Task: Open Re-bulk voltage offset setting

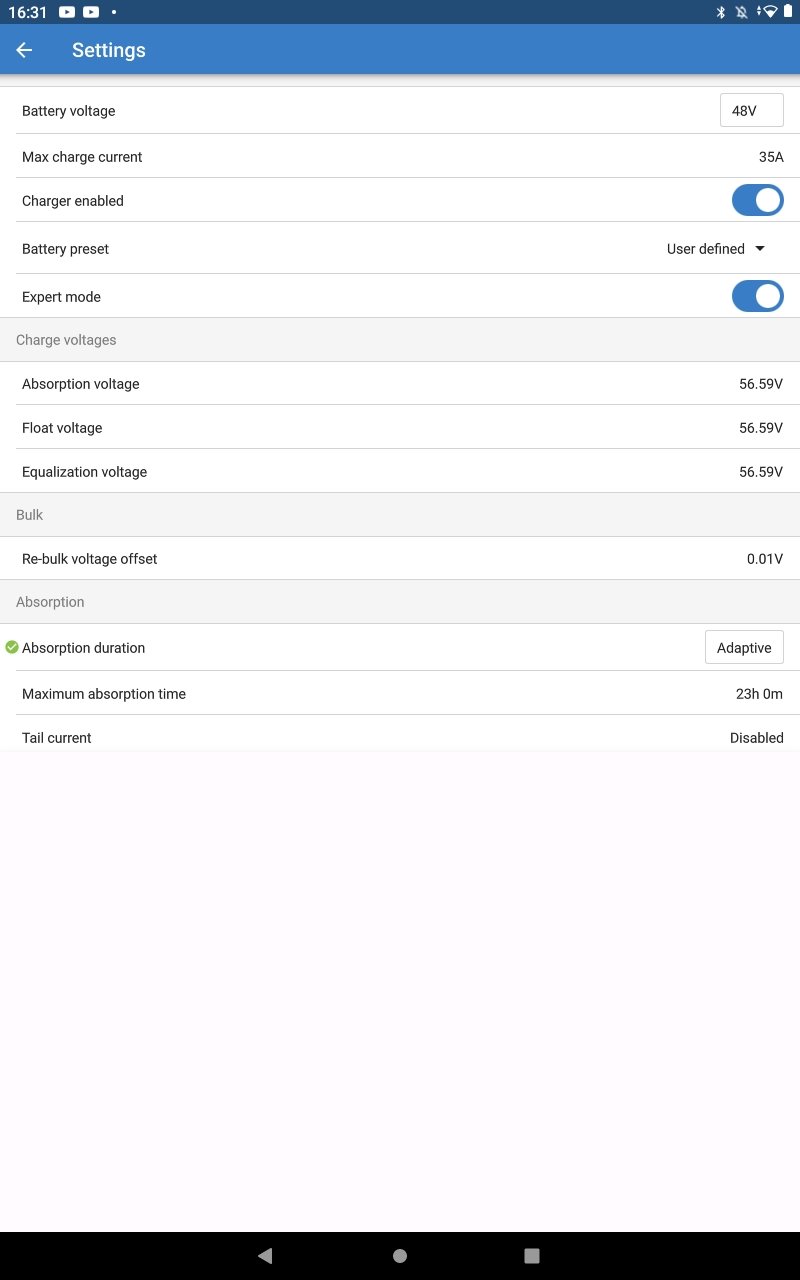Action: [400, 559]
